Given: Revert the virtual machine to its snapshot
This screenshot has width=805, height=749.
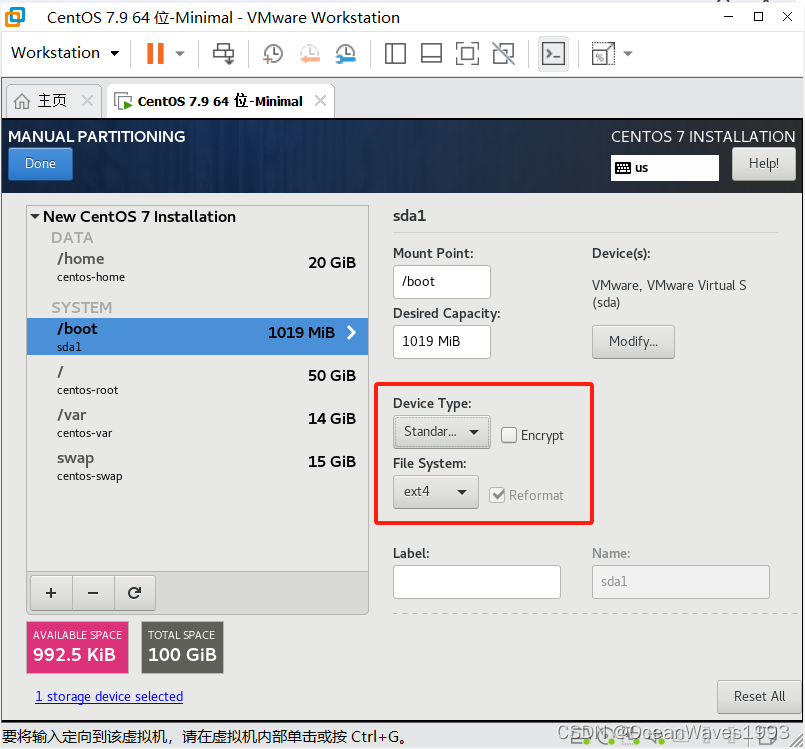Looking at the screenshot, I should tap(310, 53).
